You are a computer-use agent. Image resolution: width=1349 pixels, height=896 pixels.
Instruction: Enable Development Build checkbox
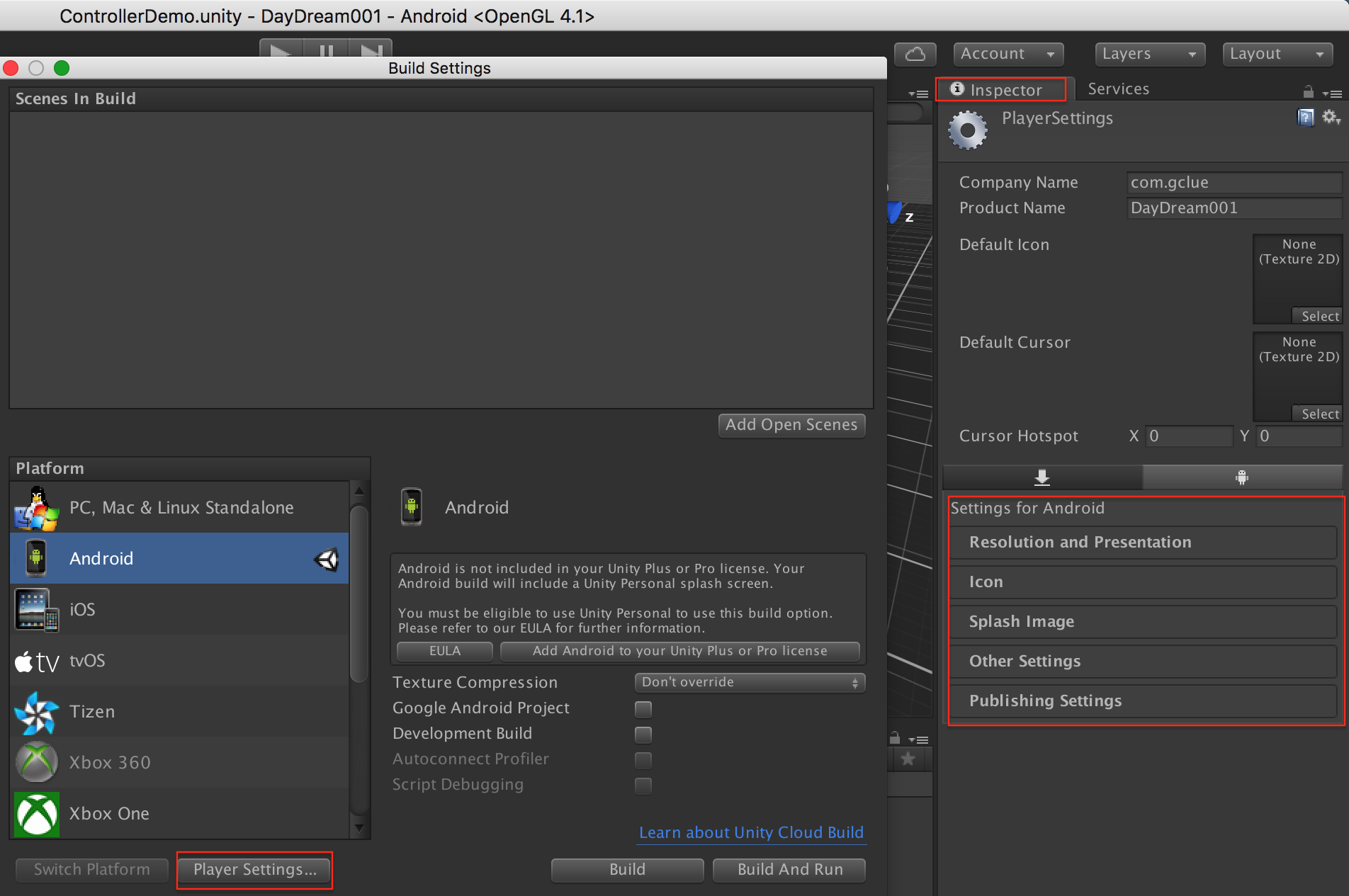tap(643, 735)
